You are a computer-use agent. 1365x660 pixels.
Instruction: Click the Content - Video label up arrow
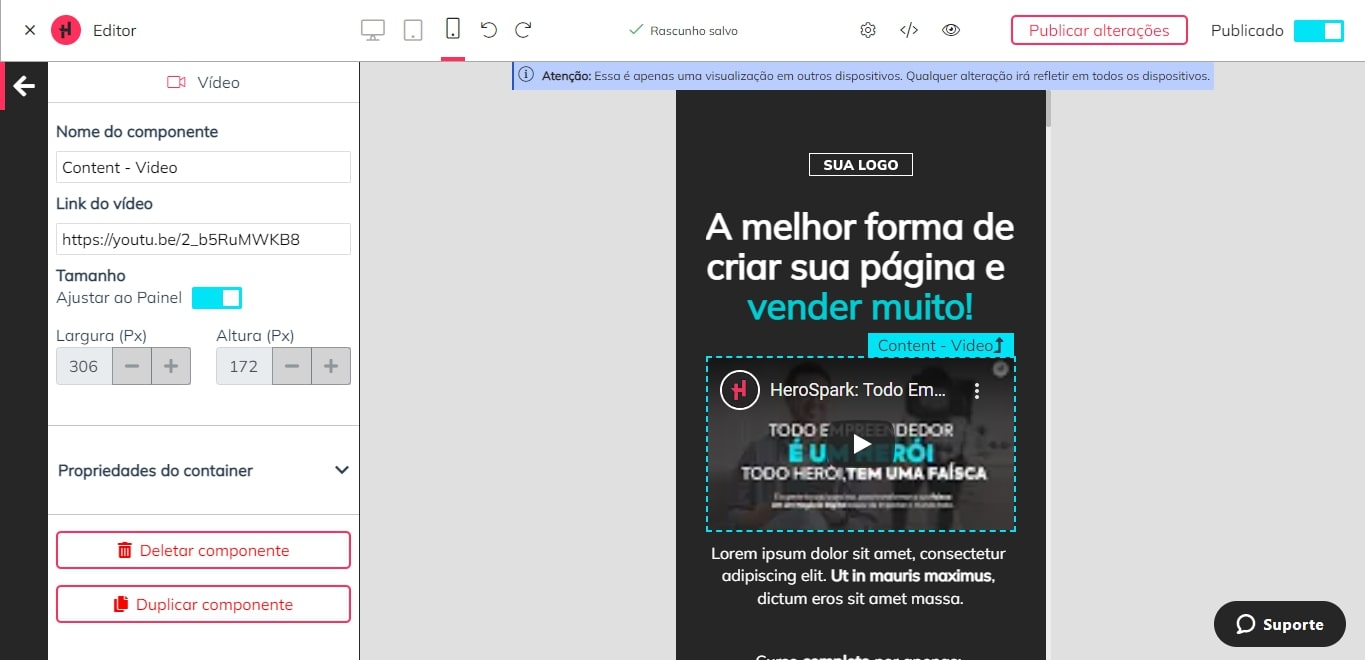[x=998, y=345]
